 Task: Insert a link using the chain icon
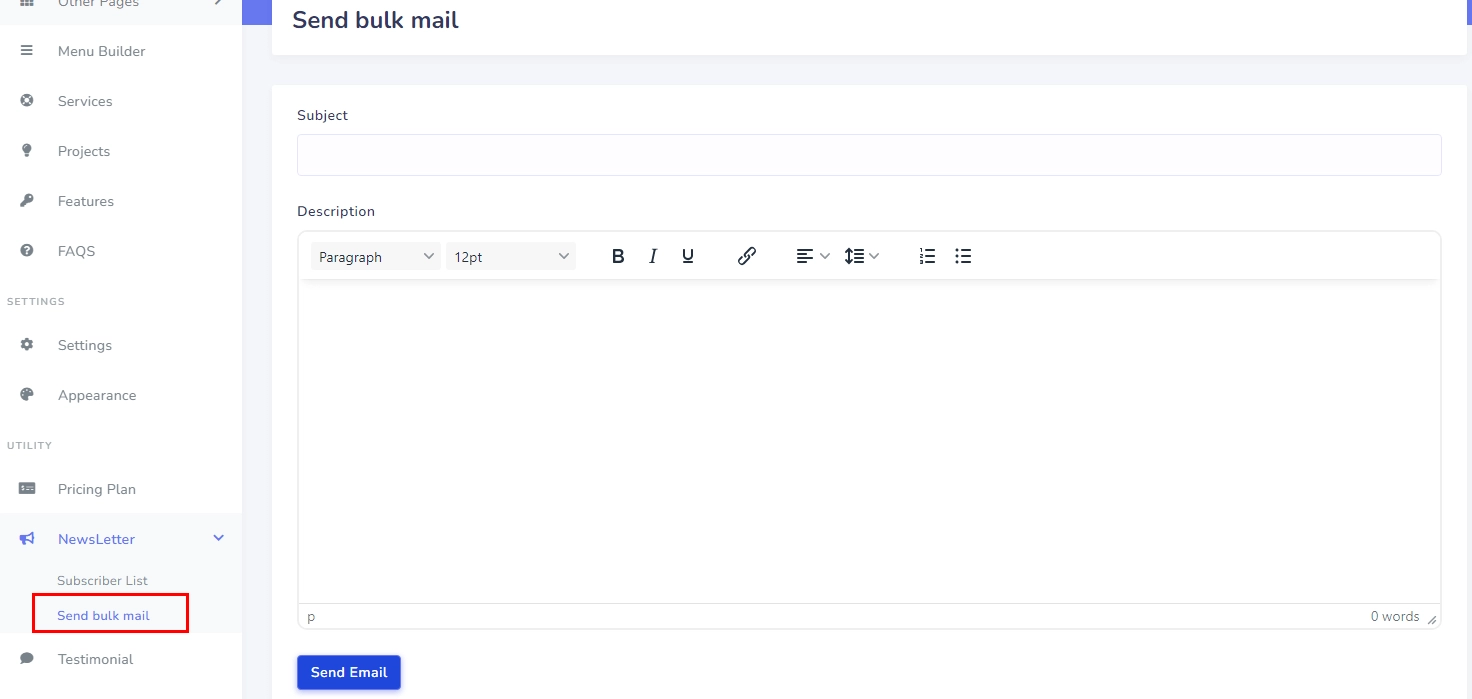coord(746,257)
